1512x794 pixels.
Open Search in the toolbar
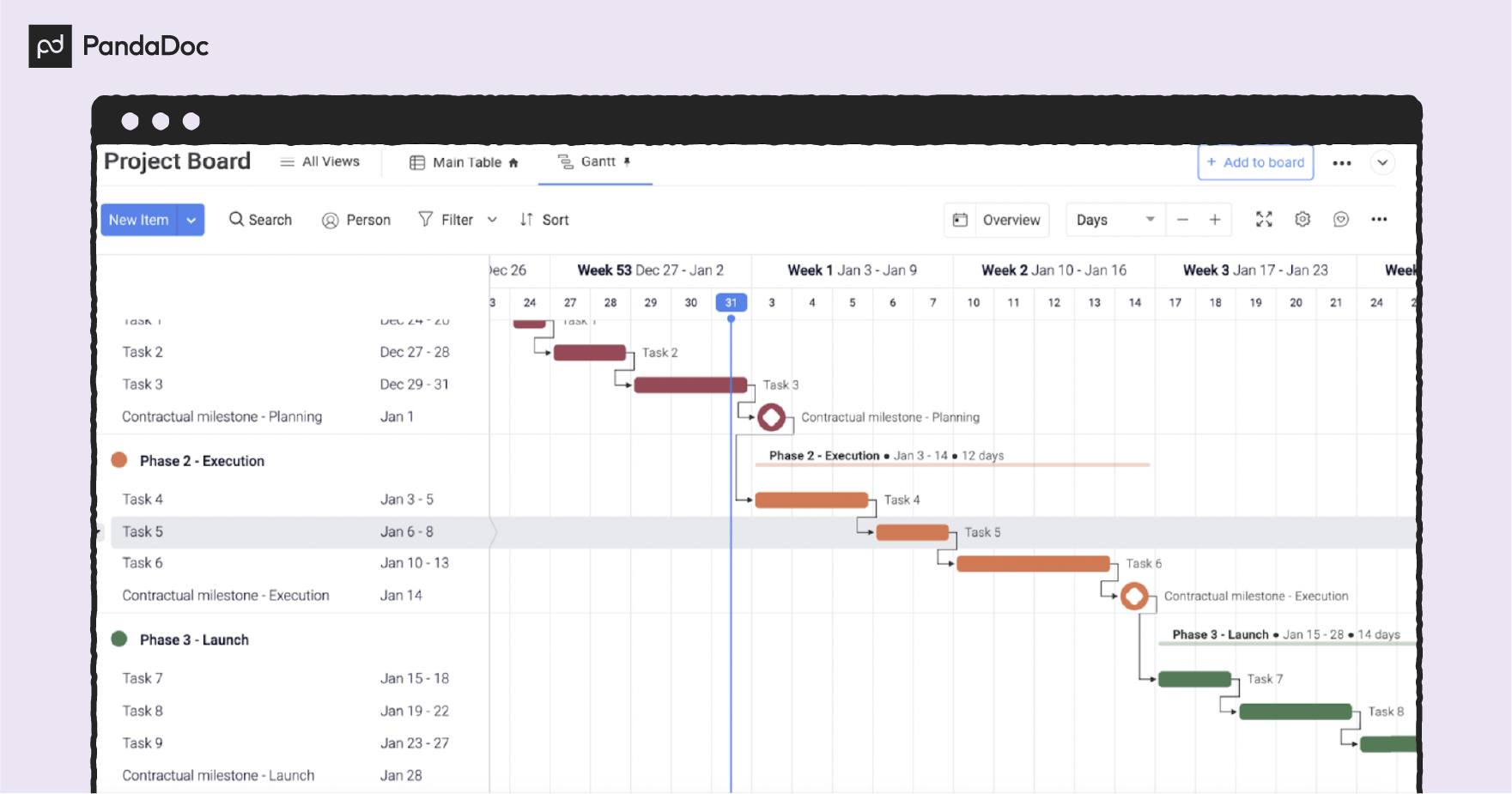(x=260, y=220)
